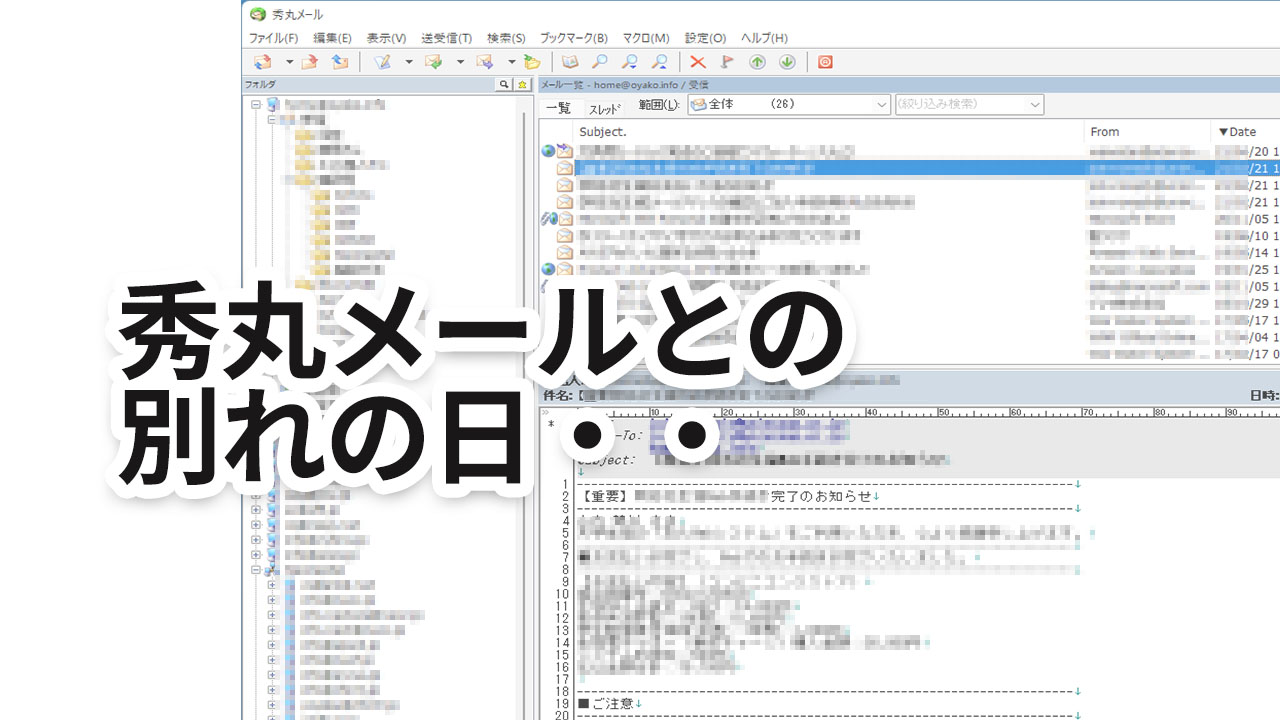Click the folder pane star favorites icon

coord(522,85)
